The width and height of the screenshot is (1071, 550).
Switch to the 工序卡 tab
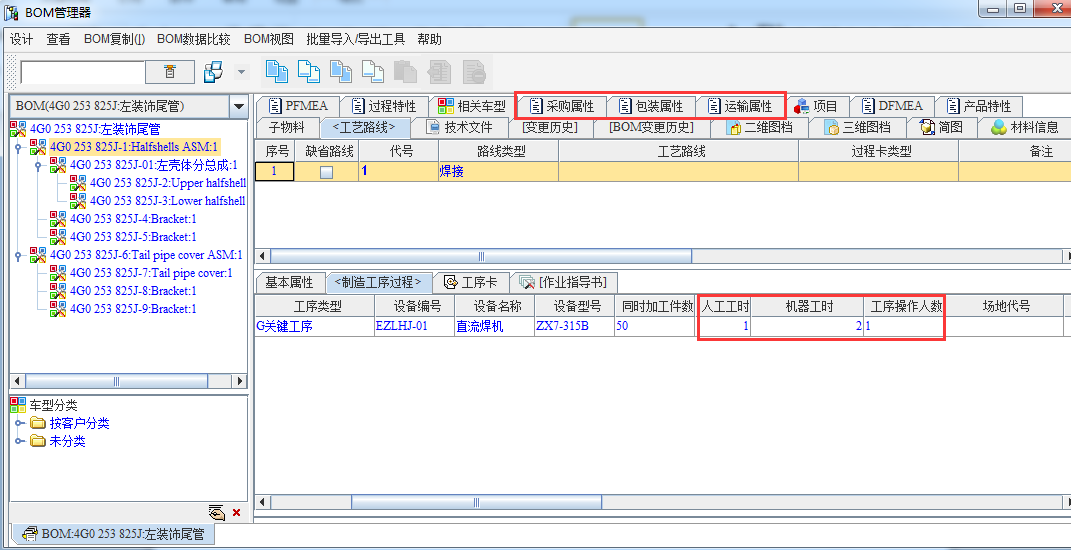pos(471,282)
